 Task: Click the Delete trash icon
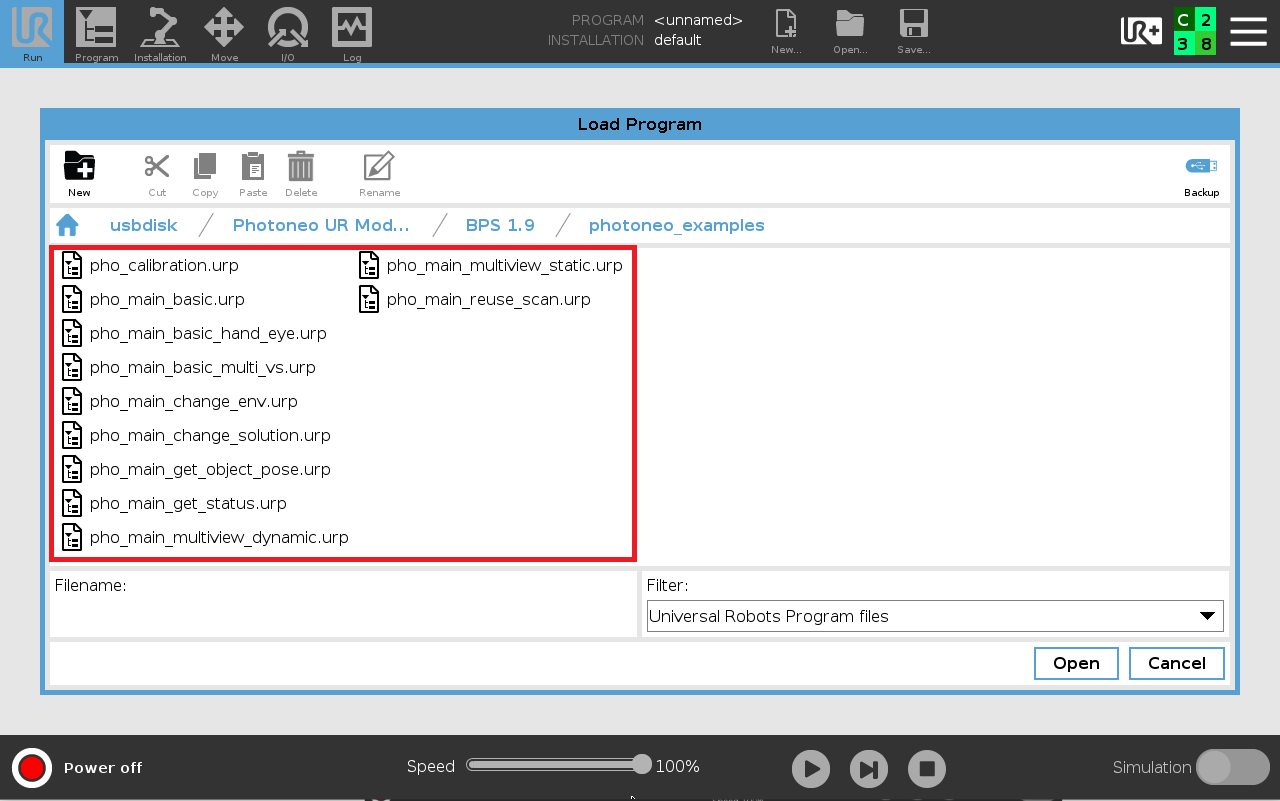[301, 174]
